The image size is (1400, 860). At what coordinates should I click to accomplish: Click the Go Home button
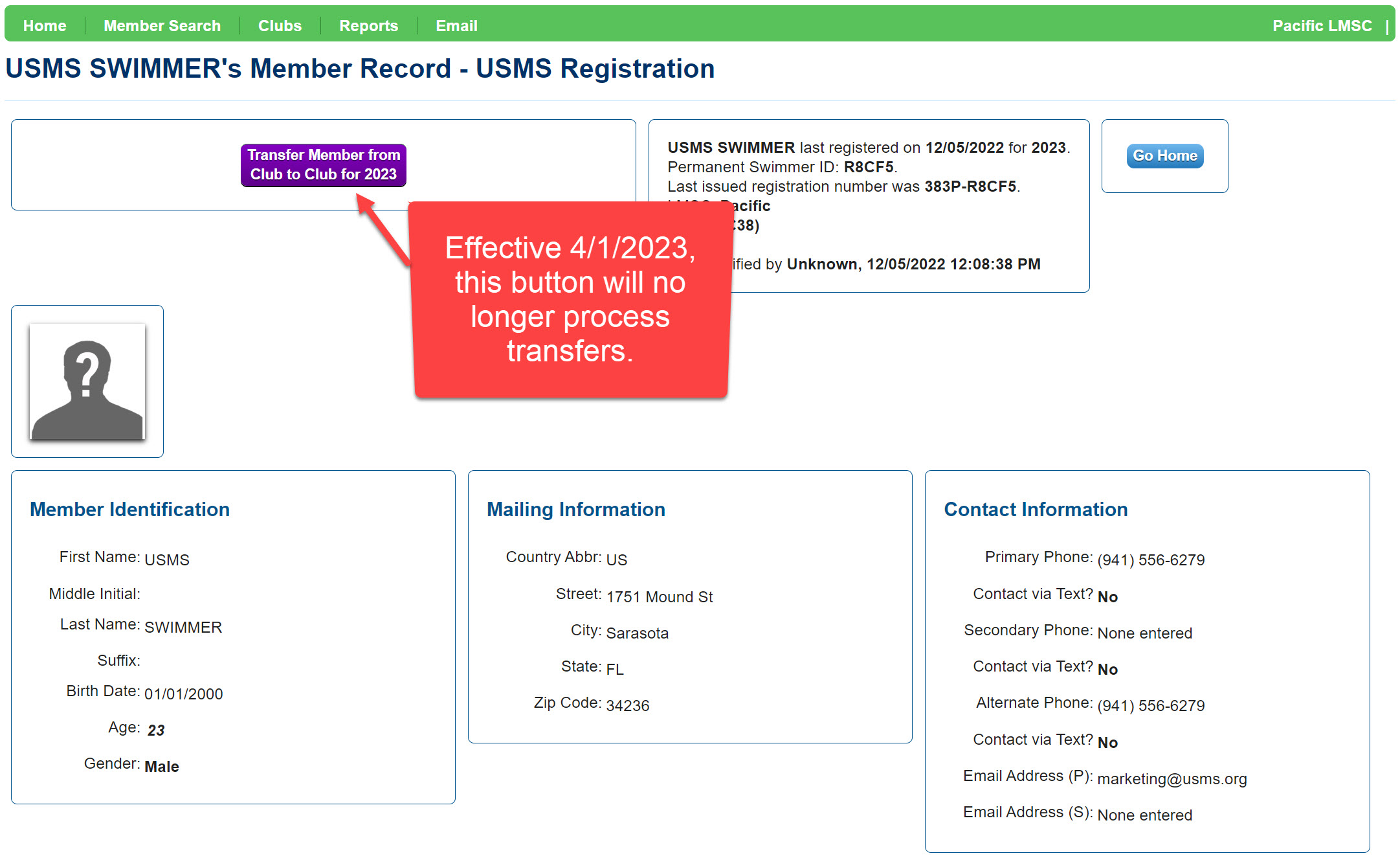click(1164, 155)
